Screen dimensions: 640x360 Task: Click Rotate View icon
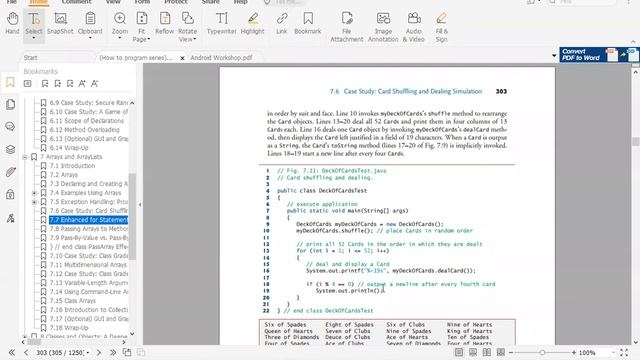tap(187, 18)
